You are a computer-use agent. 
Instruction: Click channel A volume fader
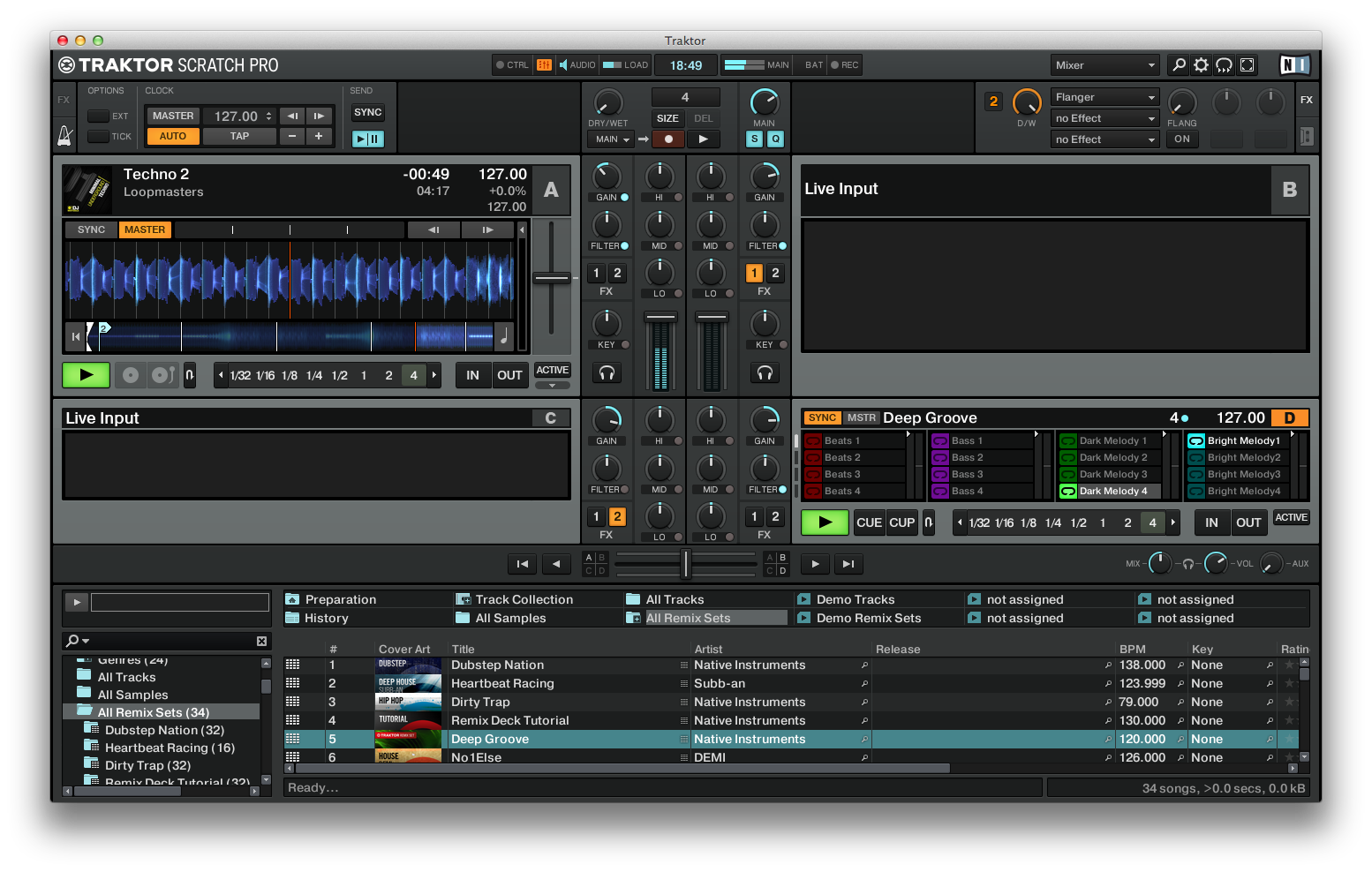[x=660, y=317]
